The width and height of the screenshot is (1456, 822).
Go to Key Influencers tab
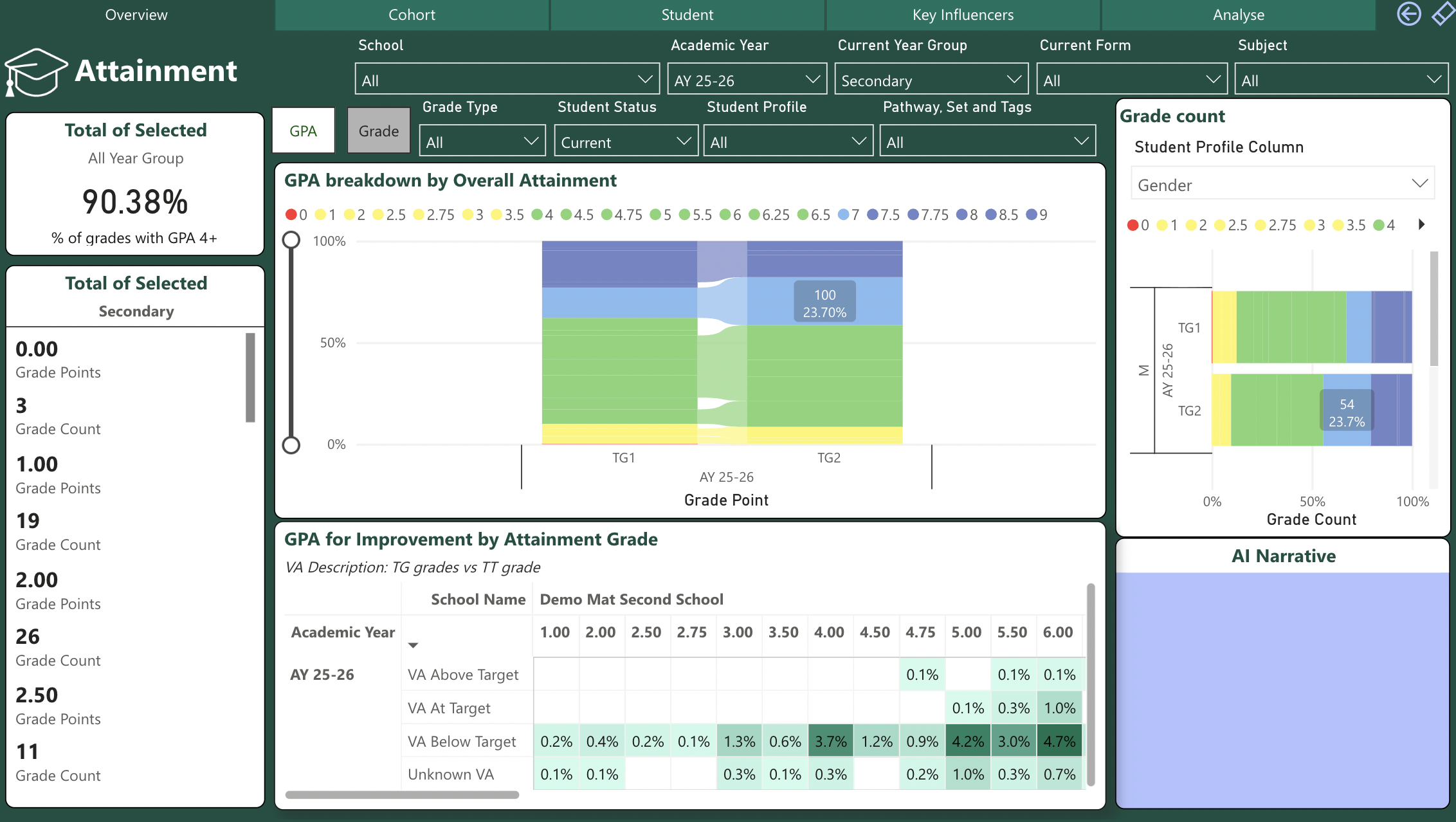pos(963,15)
